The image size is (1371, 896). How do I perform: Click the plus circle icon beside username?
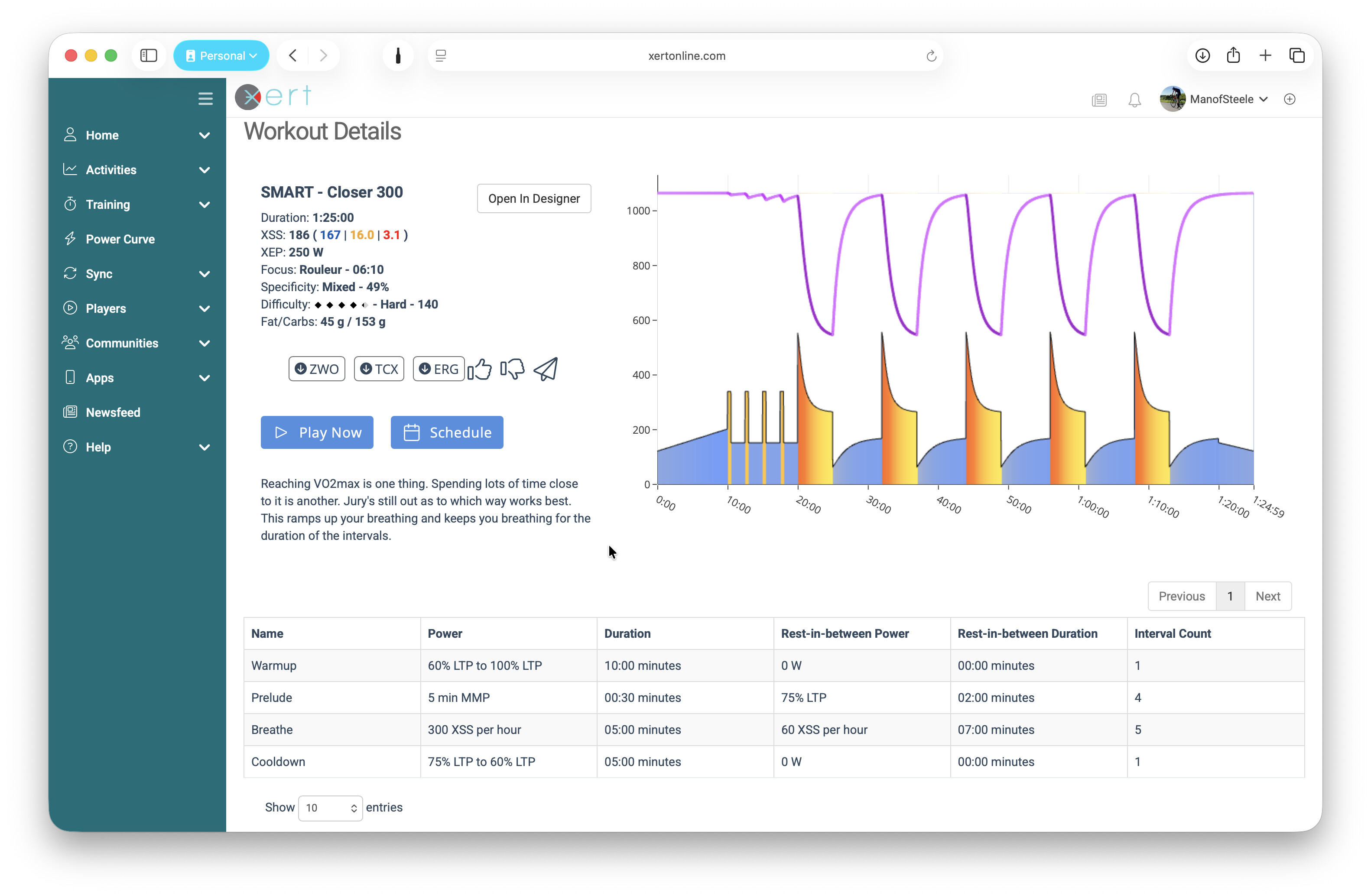(1290, 99)
